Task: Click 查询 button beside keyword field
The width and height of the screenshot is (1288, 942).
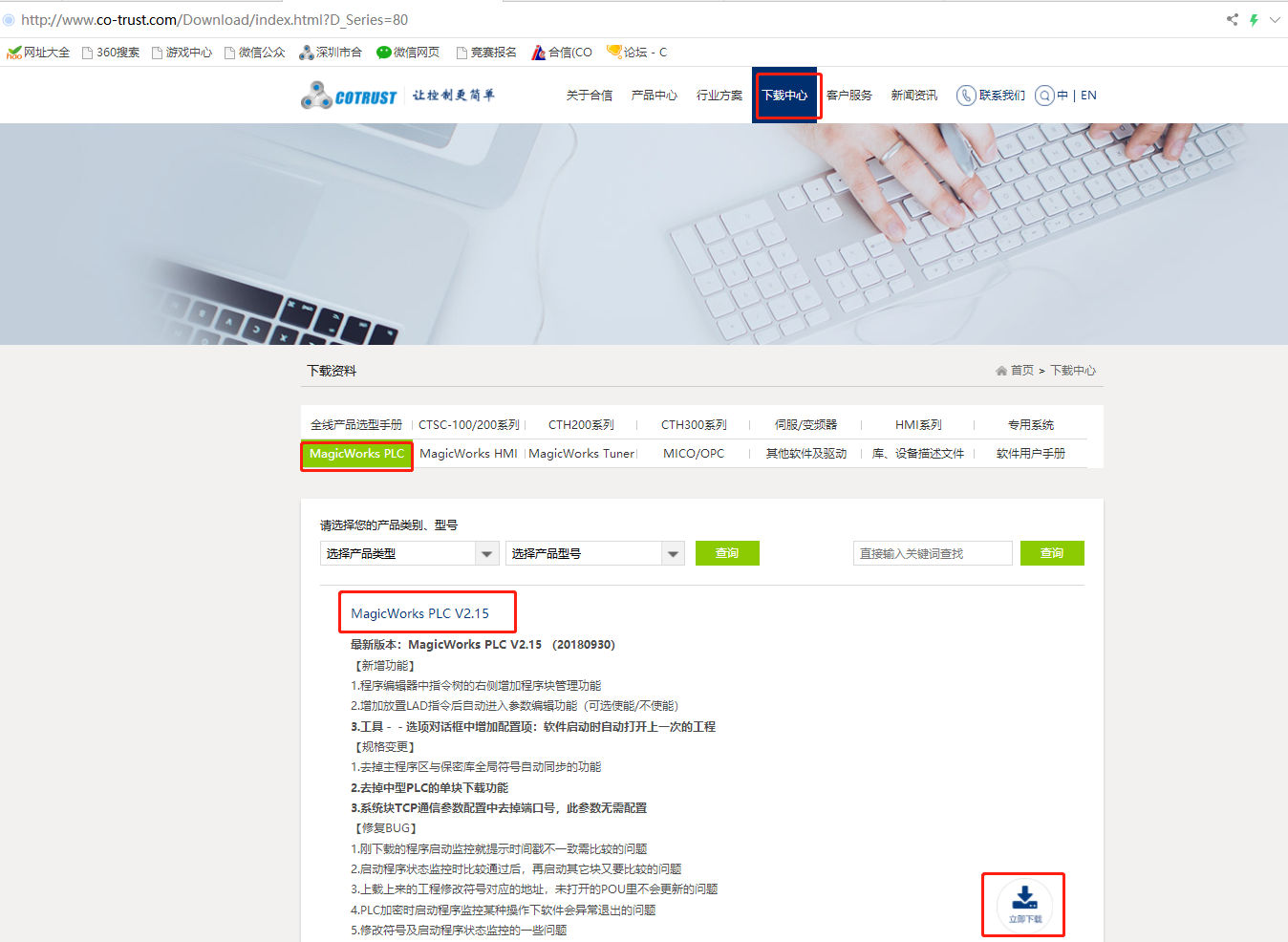Action: click(1052, 553)
